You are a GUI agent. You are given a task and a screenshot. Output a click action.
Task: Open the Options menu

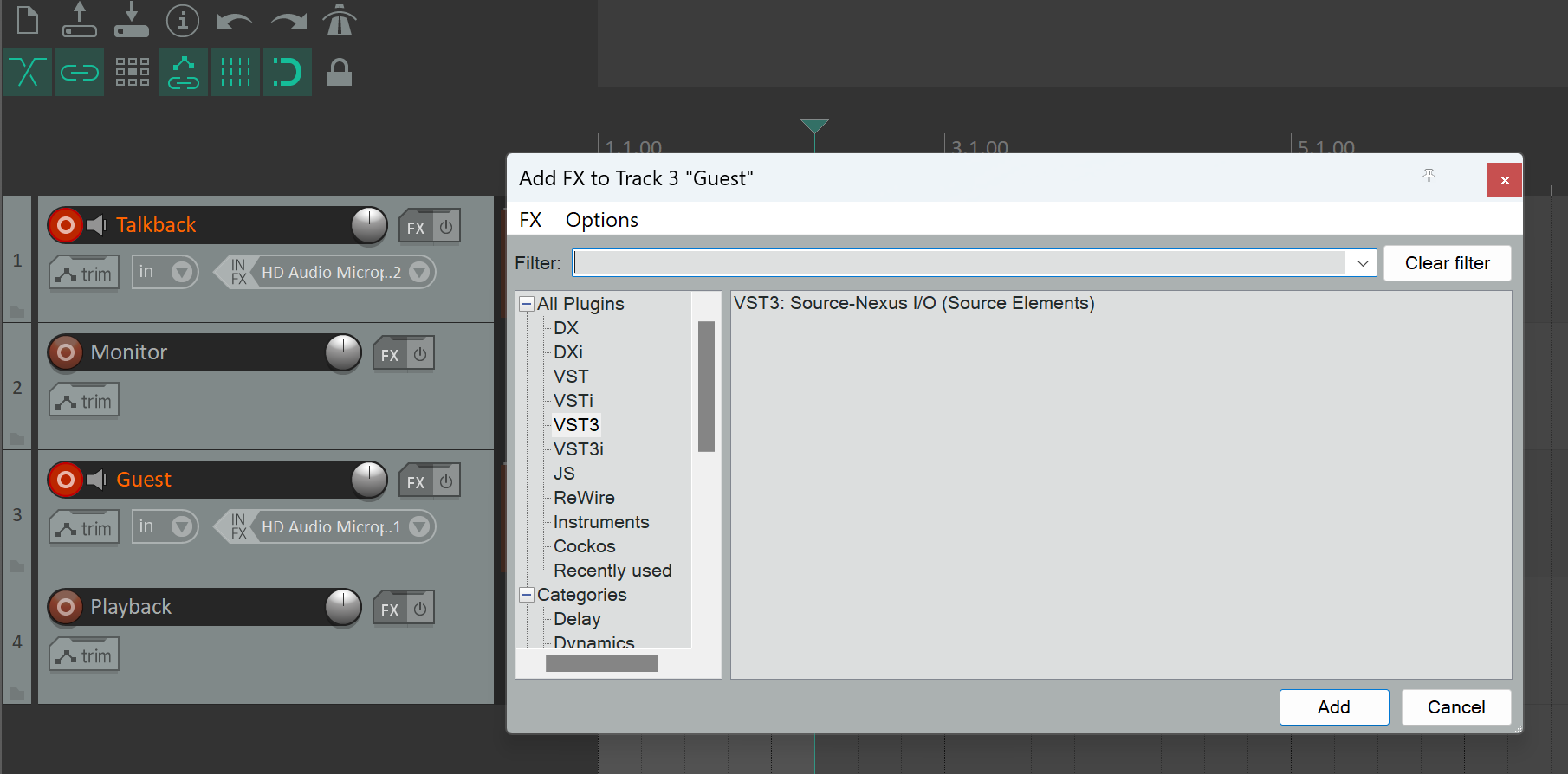tap(601, 220)
